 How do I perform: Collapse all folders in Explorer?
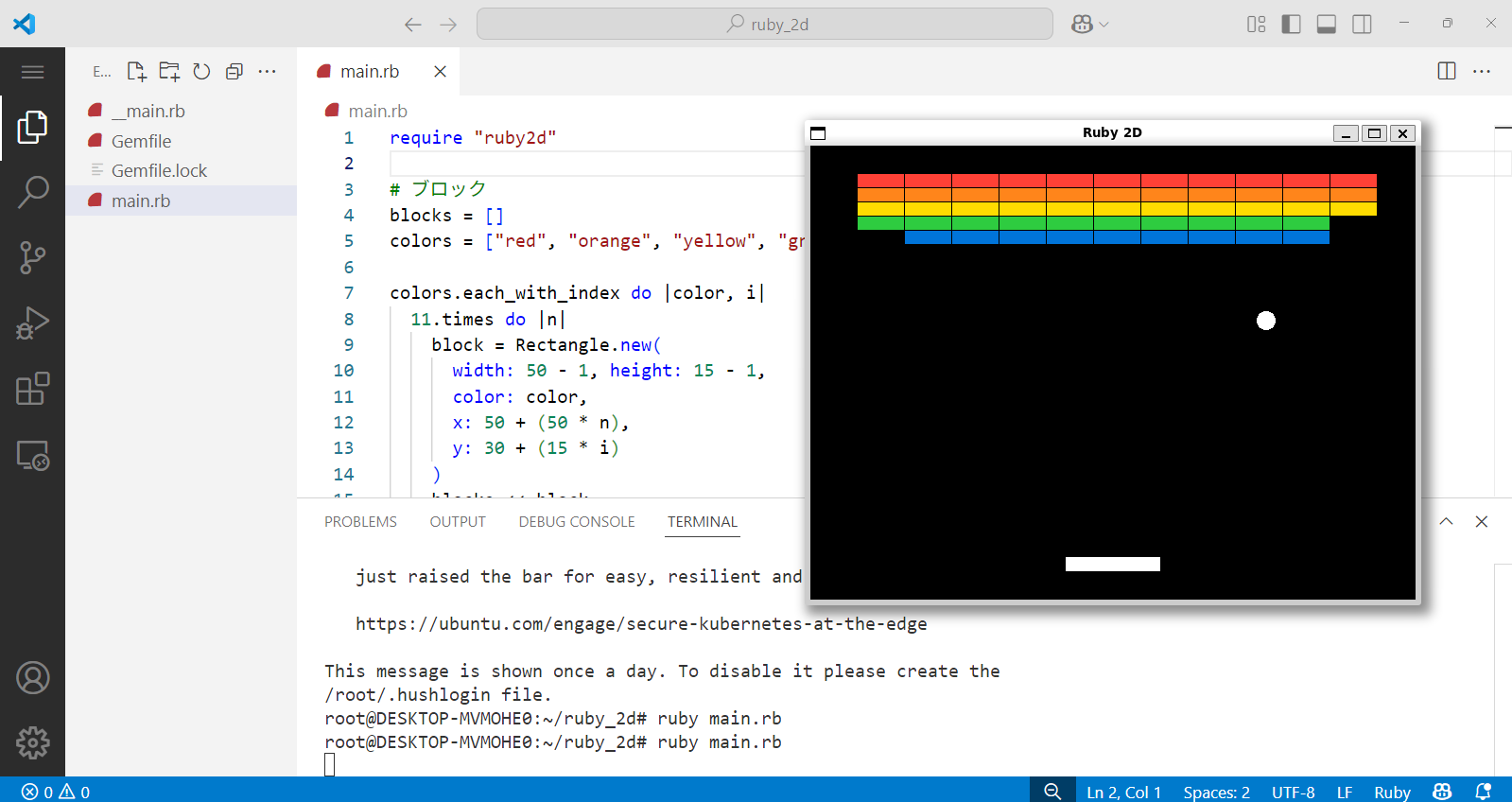pyautogui.click(x=235, y=72)
